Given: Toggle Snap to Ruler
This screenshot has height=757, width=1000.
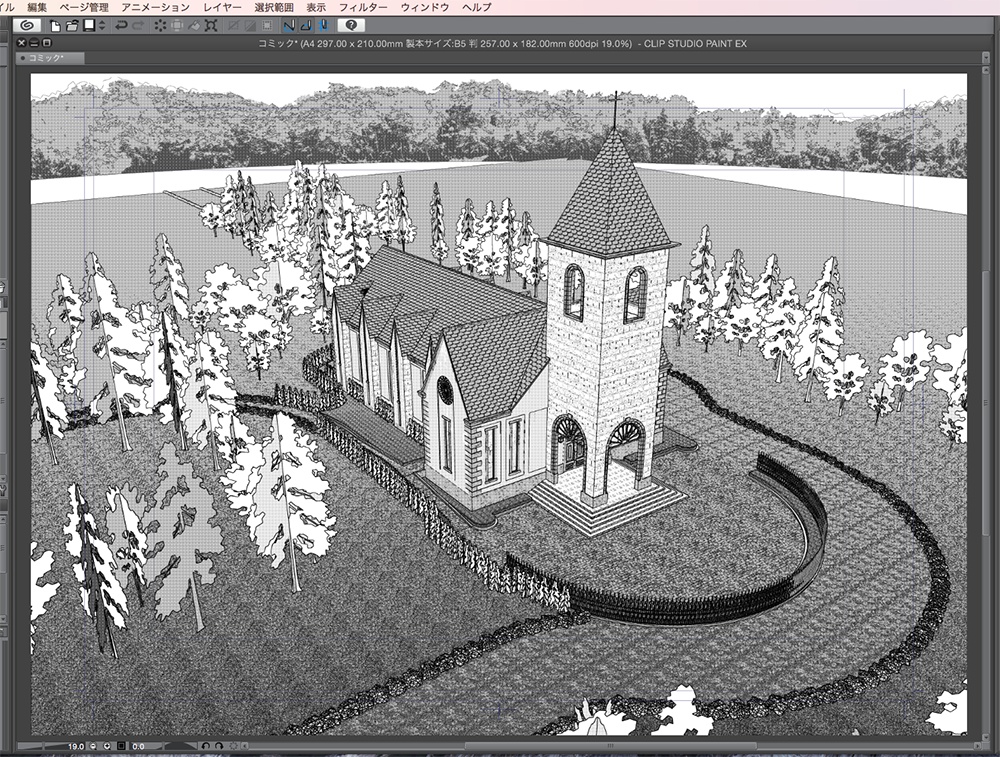Looking at the screenshot, I should pos(289,26).
